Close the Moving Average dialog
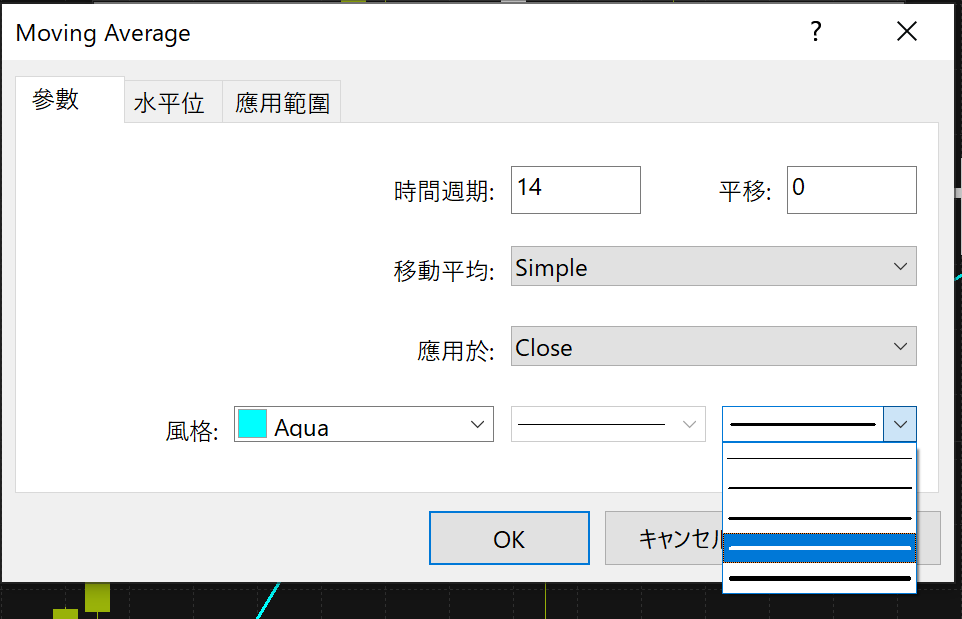This screenshot has width=962, height=619. tap(907, 31)
